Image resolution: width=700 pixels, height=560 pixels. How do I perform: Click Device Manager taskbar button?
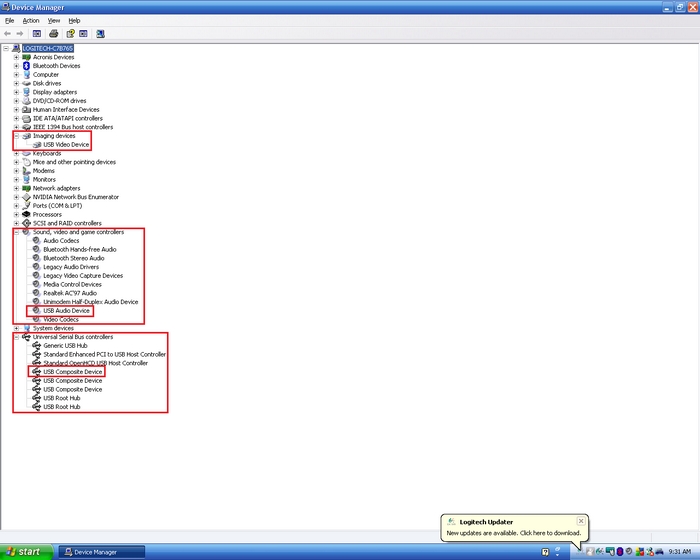point(102,552)
